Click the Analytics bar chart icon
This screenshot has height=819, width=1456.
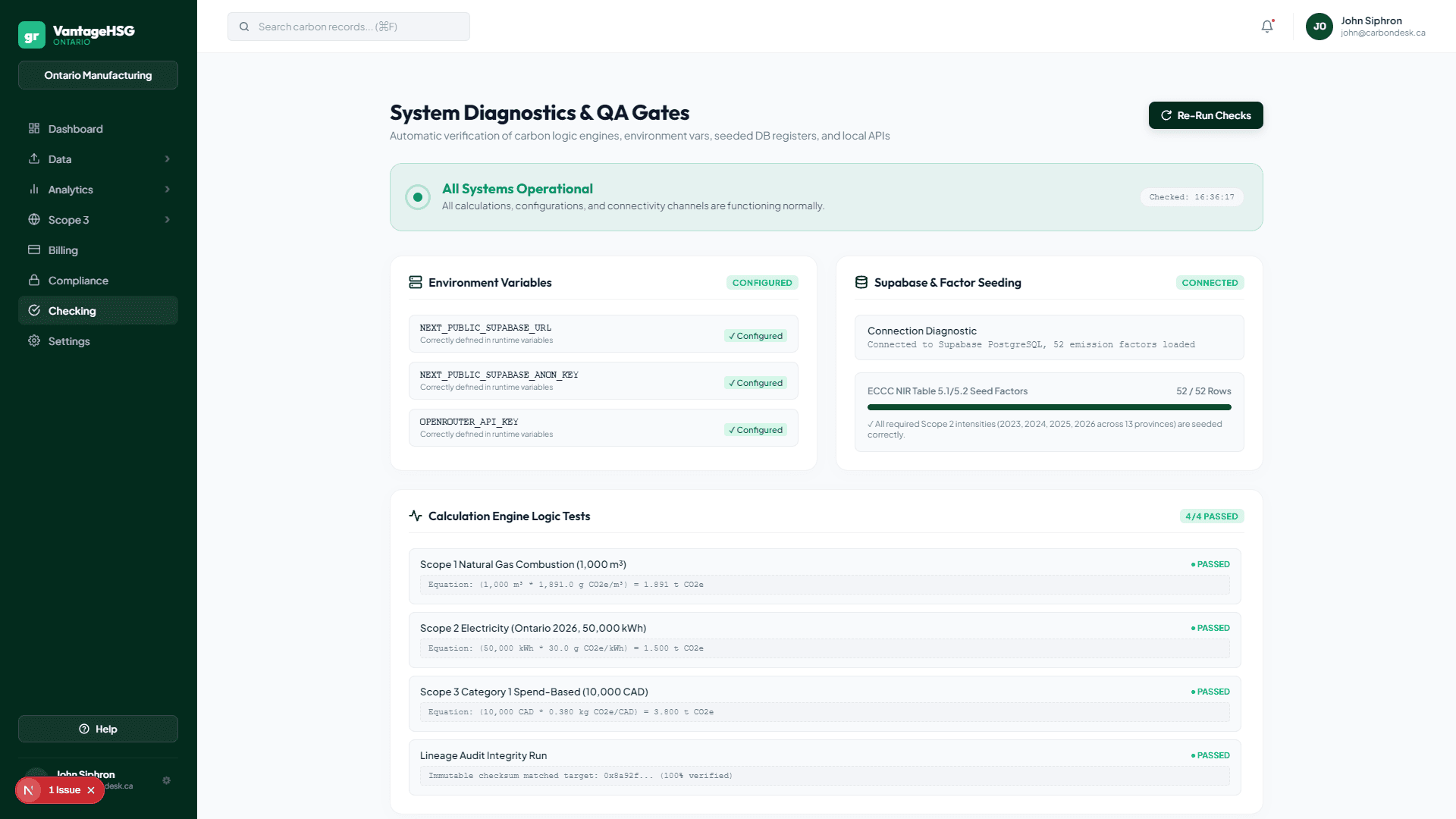pyautogui.click(x=34, y=189)
